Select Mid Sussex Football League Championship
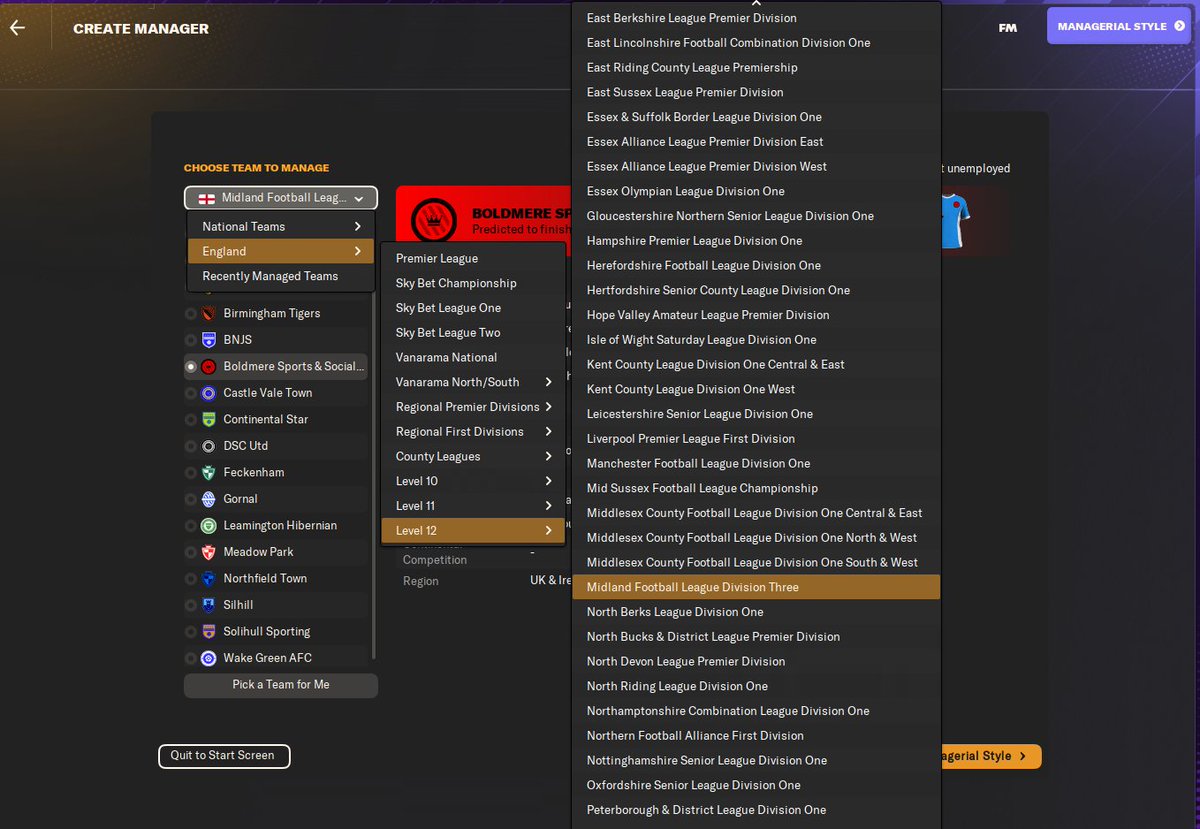The width and height of the screenshot is (1200, 829). [756, 488]
